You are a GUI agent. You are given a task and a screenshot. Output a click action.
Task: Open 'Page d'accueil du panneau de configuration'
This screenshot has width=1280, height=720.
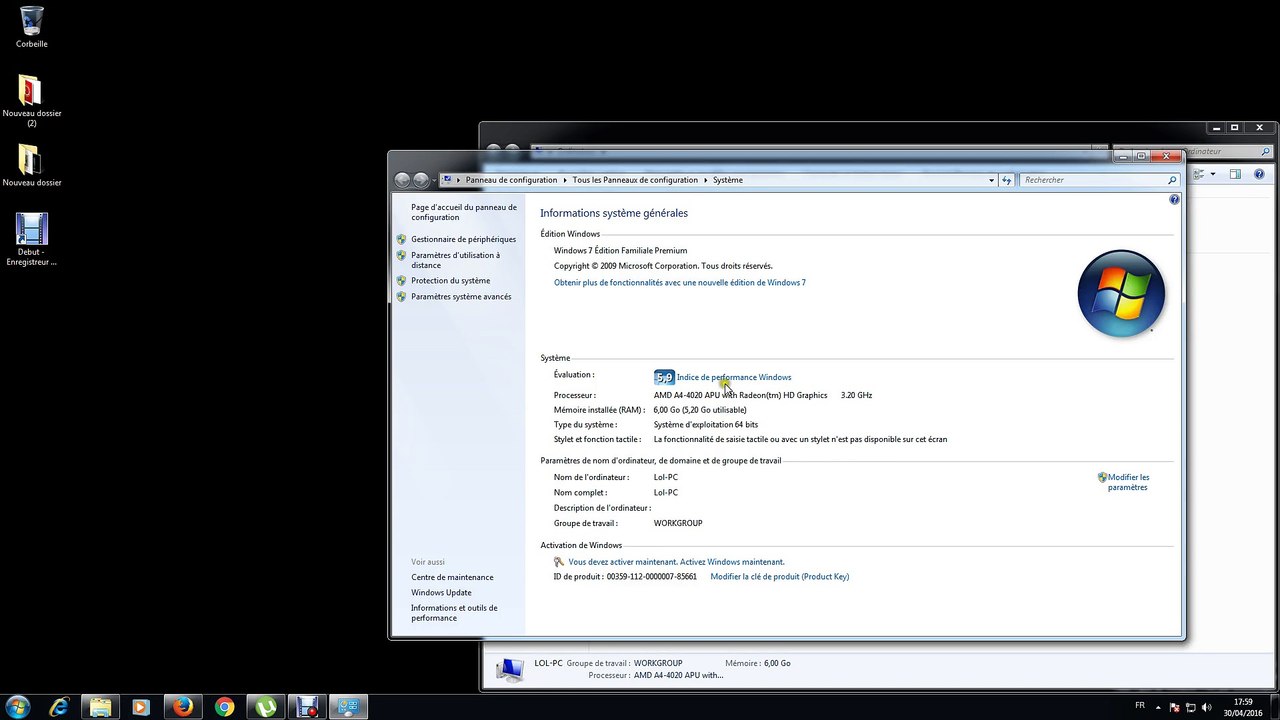[x=464, y=212]
